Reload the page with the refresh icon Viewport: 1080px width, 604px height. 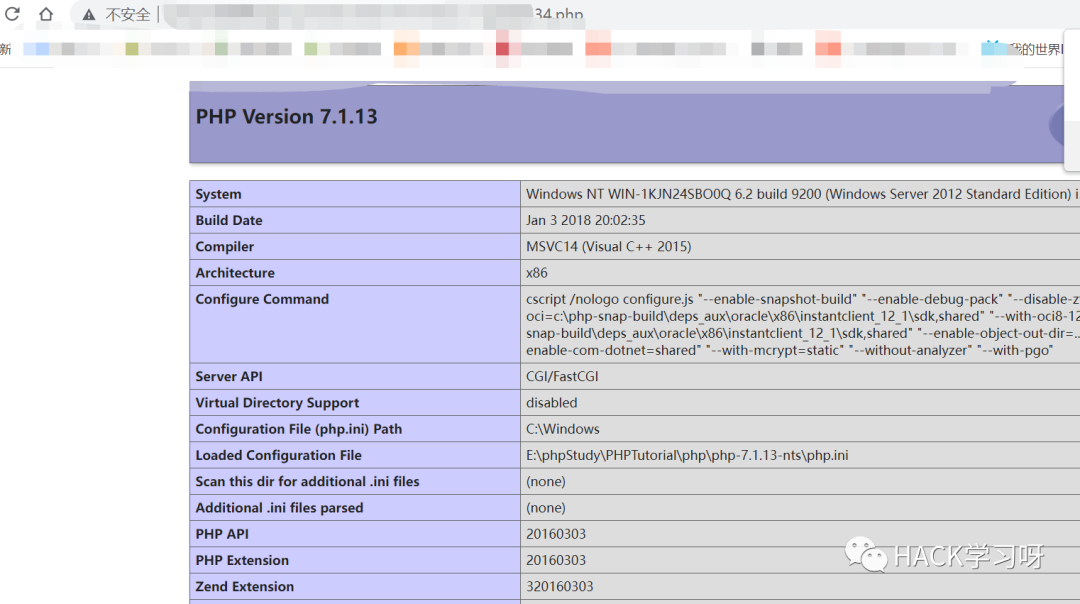pos(12,13)
